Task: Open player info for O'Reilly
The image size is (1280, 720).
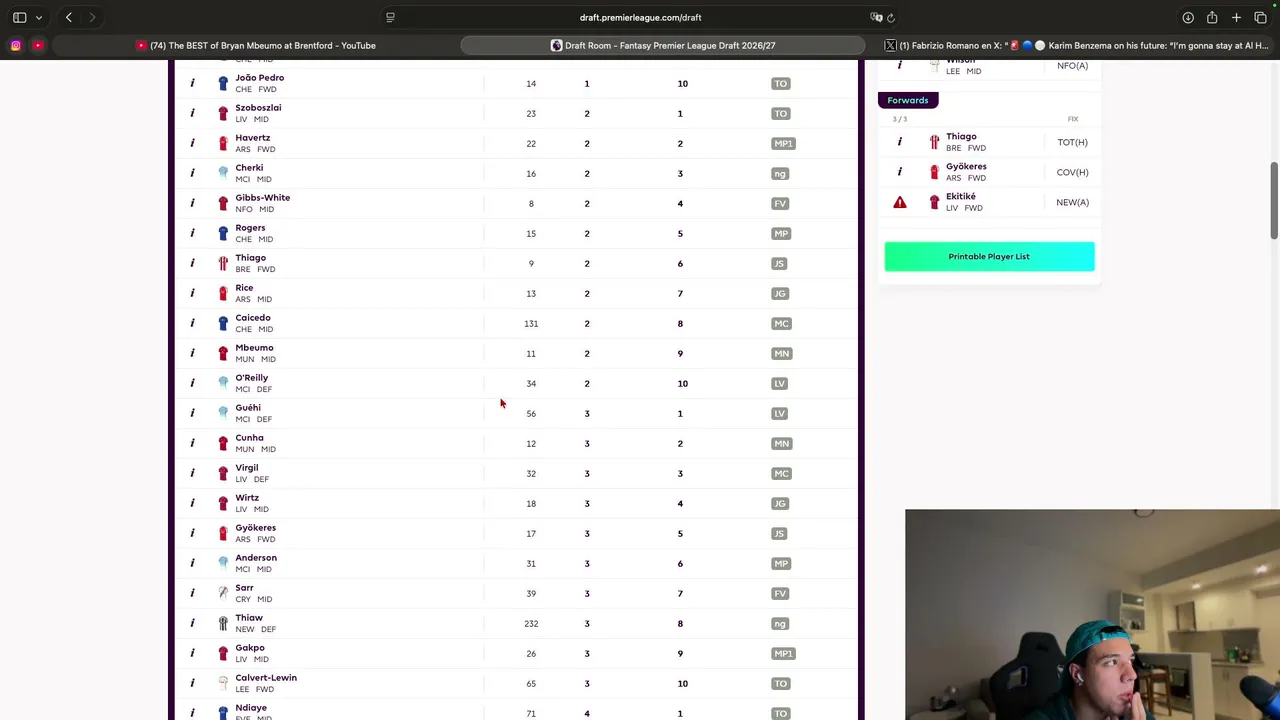Action: [x=192, y=383]
